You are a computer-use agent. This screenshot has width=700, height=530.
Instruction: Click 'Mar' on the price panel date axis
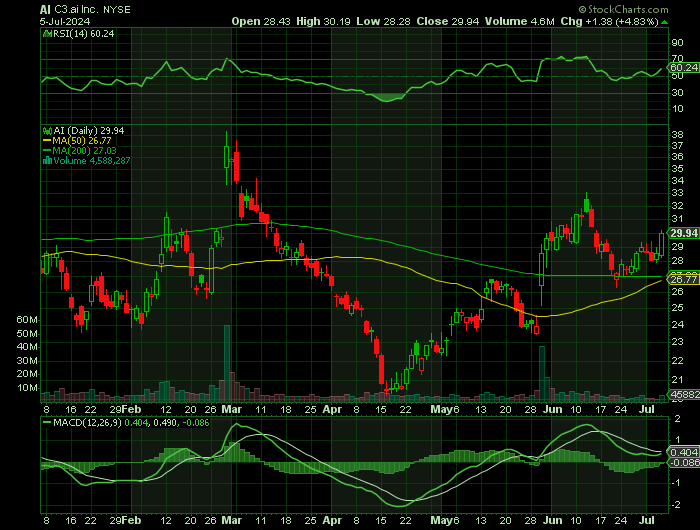(232, 409)
